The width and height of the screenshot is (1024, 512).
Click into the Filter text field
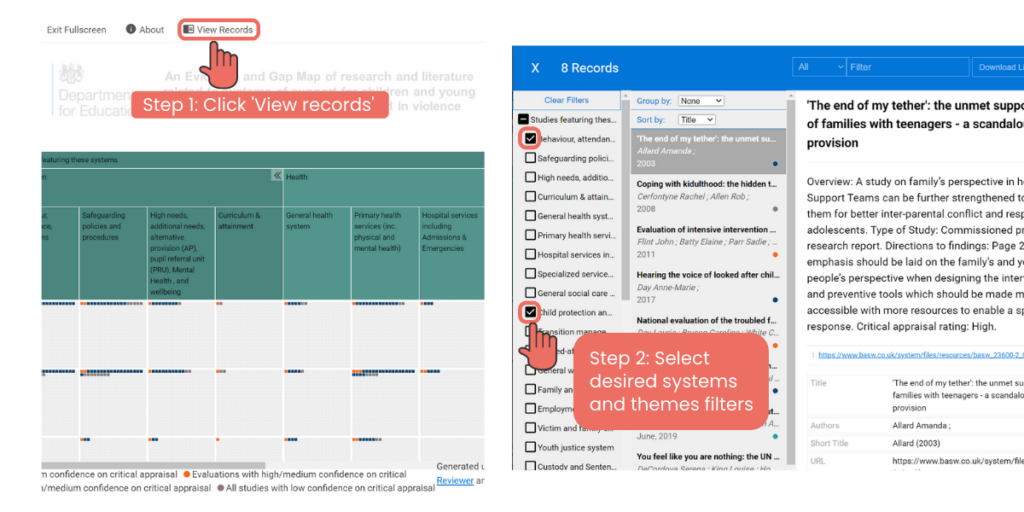tap(908, 67)
